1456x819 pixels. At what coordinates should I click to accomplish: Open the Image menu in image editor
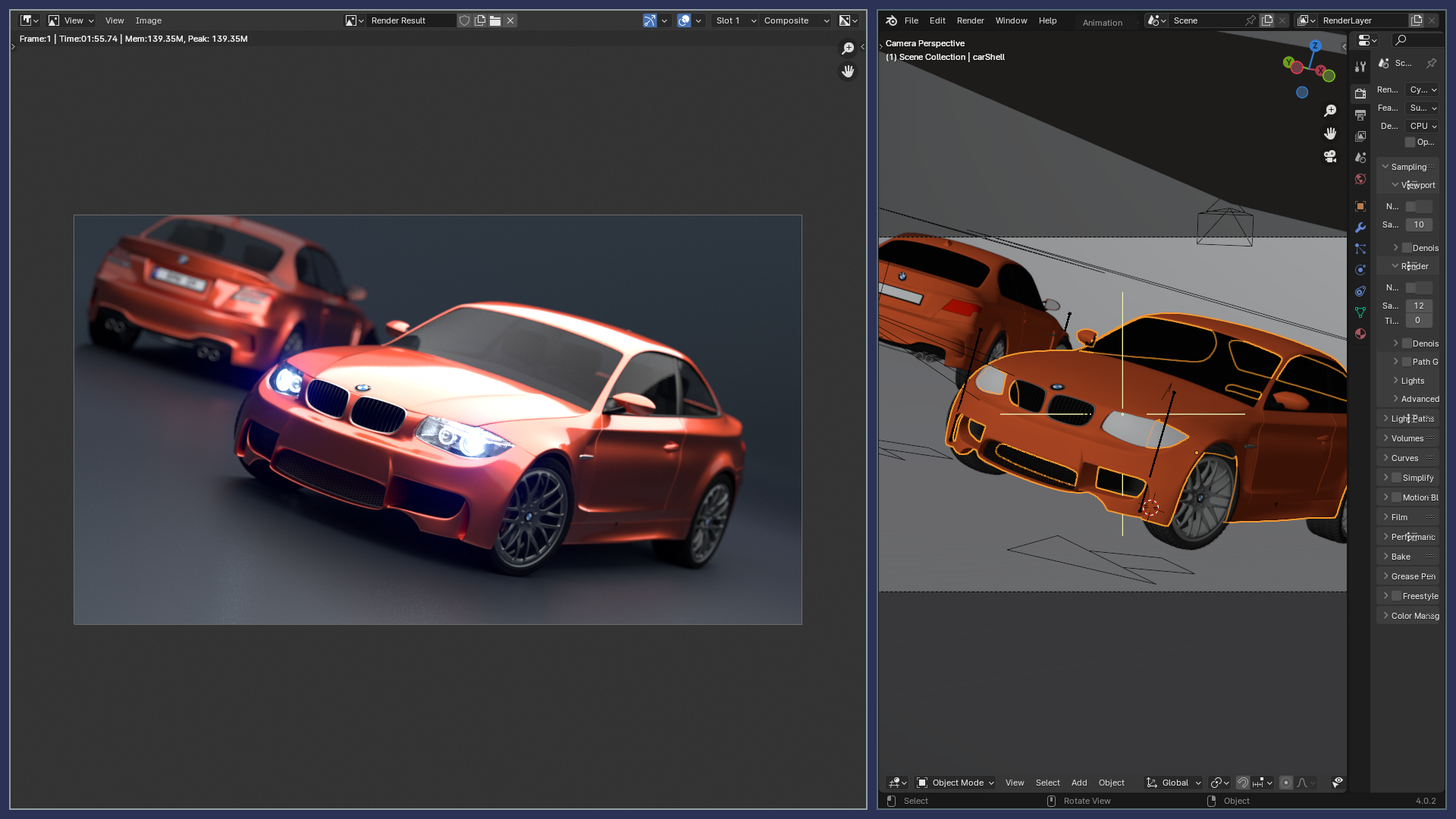click(x=149, y=20)
